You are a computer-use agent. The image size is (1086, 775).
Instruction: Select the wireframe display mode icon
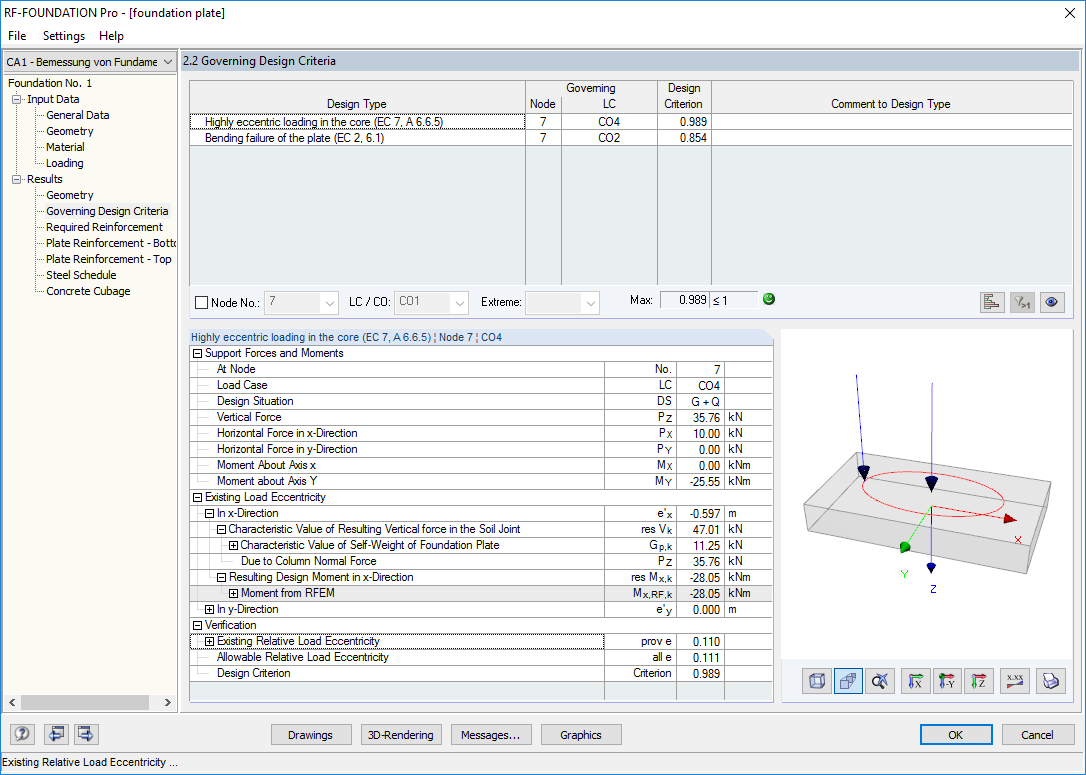click(816, 681)
